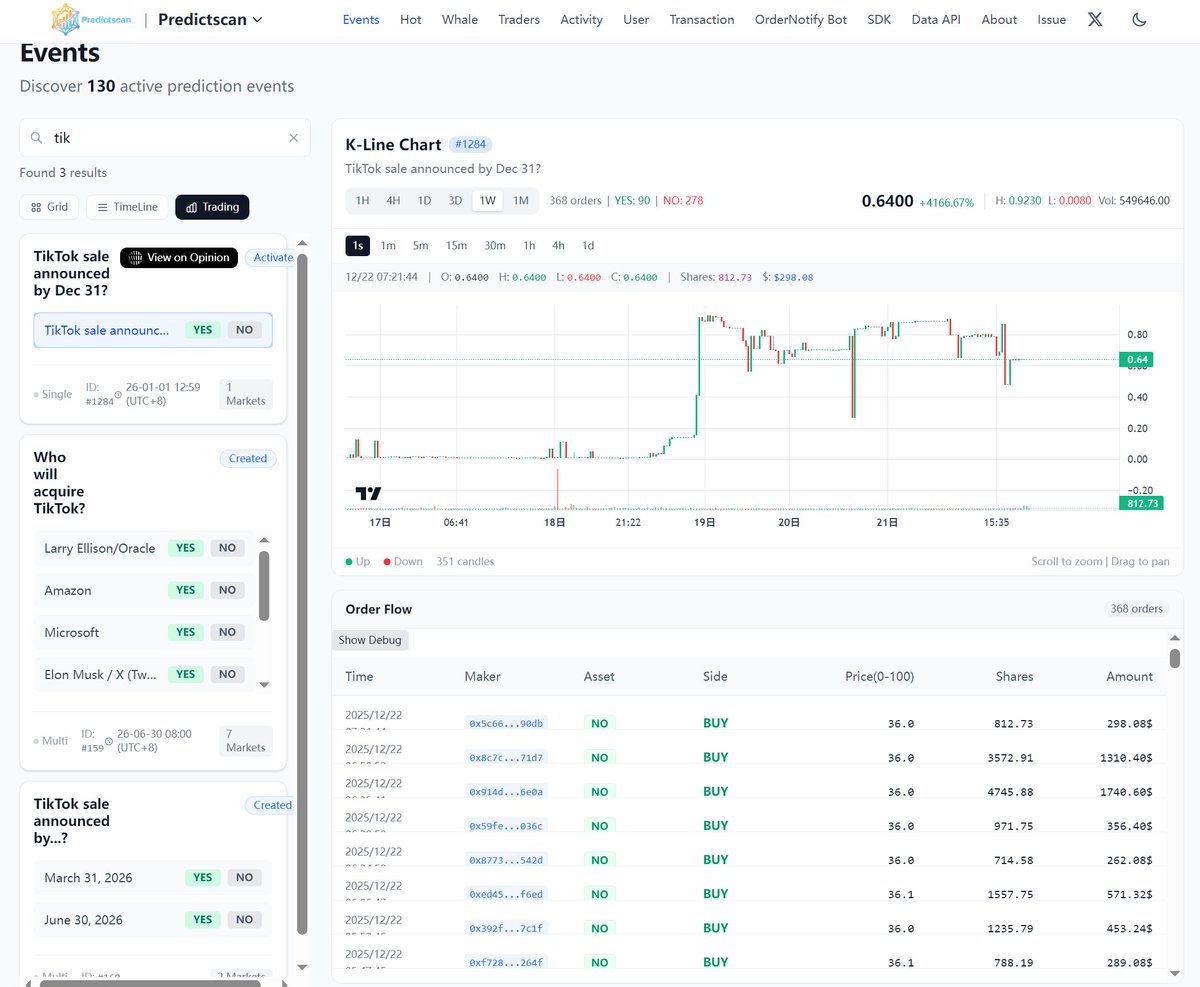Open maker address 0x8c7c...71d7
This screenshot has height=987, width=1200.
pos(507,757)
